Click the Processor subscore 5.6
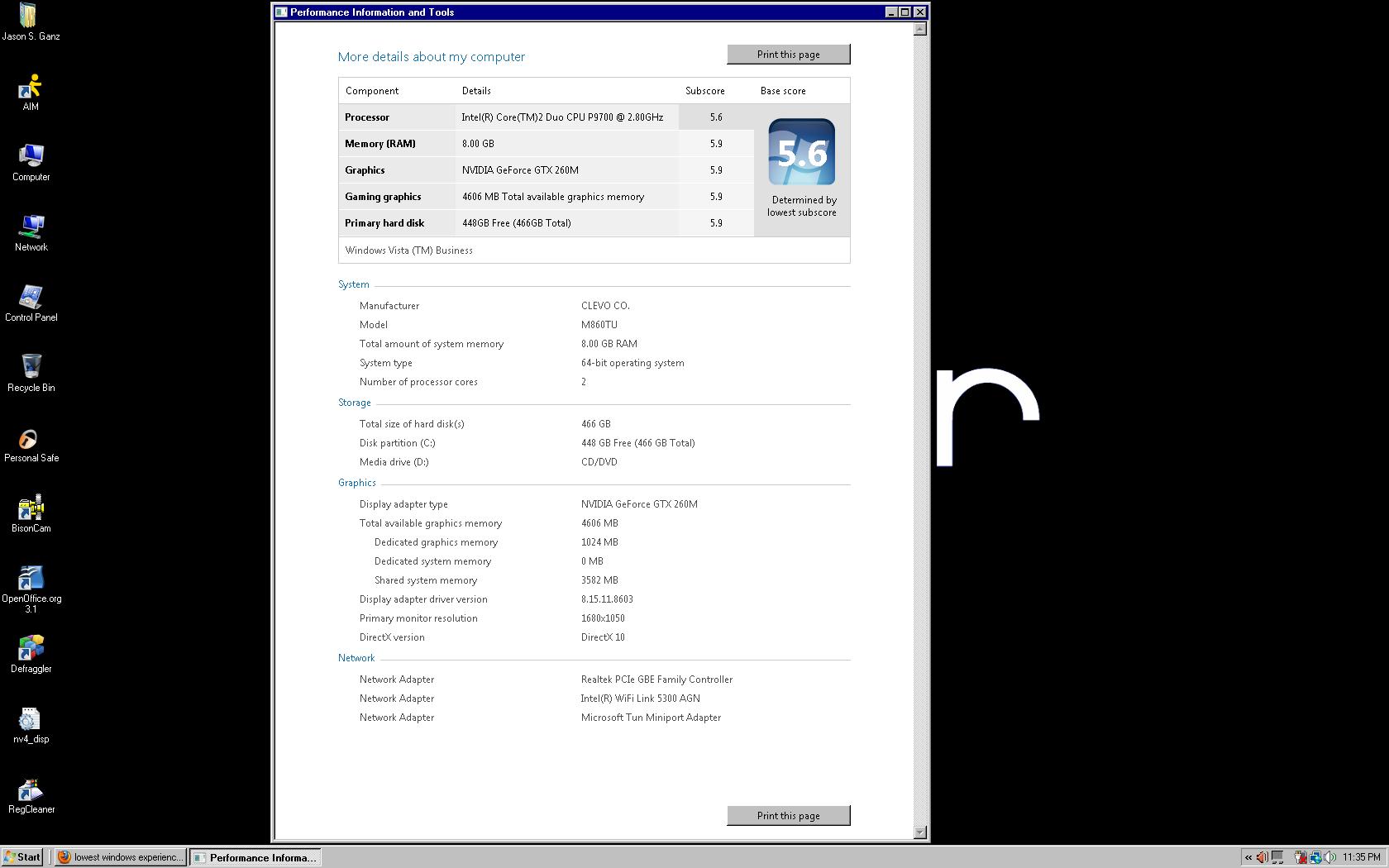1389x868 pixels. (x=716, y=117)
